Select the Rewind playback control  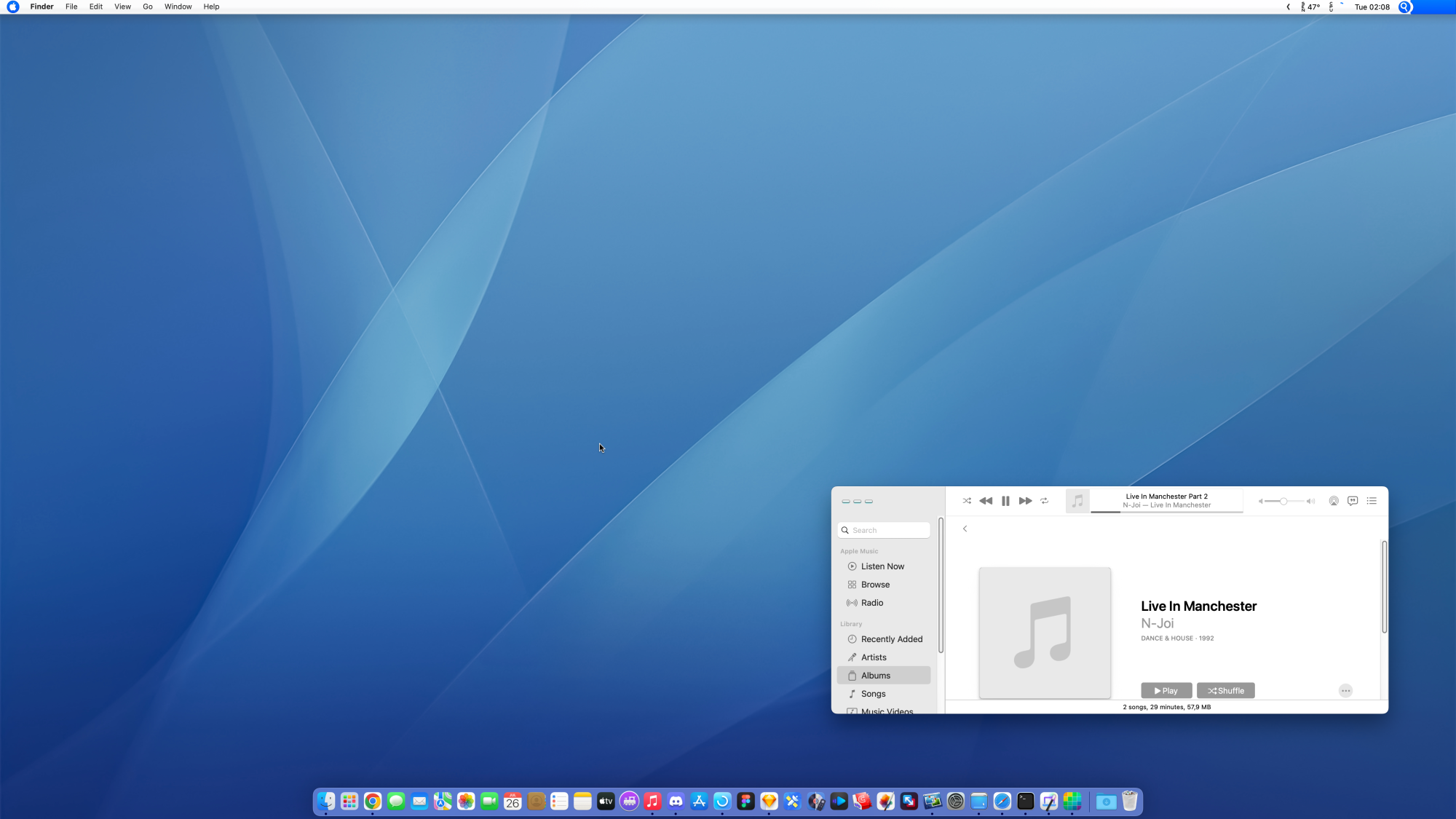tap(986, 501)
